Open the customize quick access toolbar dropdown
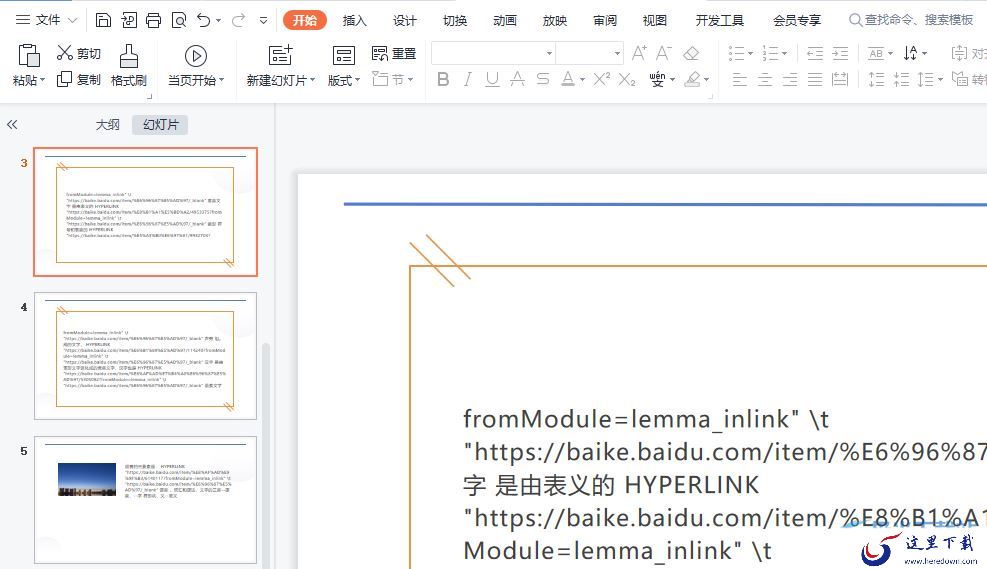The height and width of the screenshot is (569, 987). 263,20
